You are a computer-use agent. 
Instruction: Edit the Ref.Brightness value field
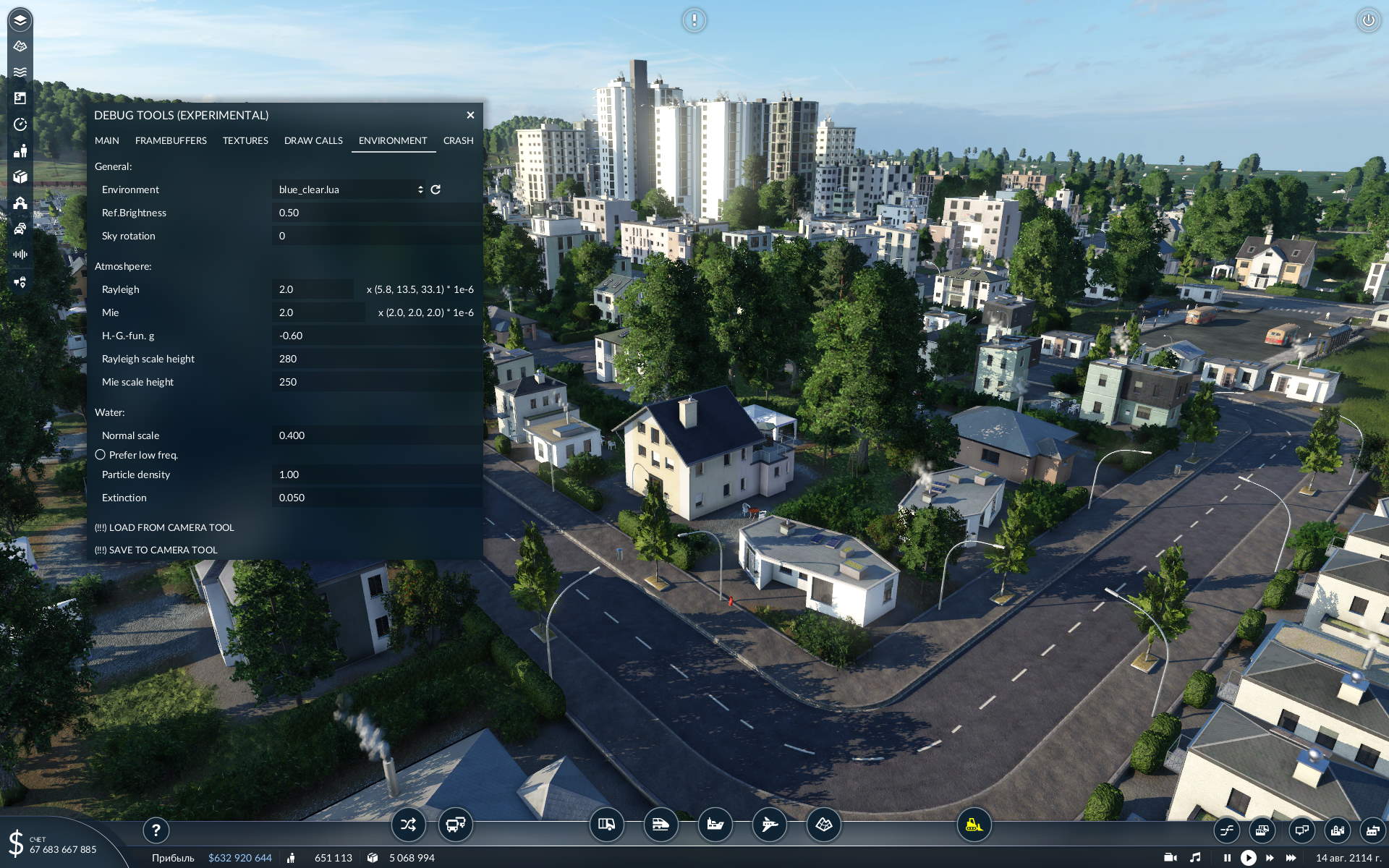click(x=376, y=213)
